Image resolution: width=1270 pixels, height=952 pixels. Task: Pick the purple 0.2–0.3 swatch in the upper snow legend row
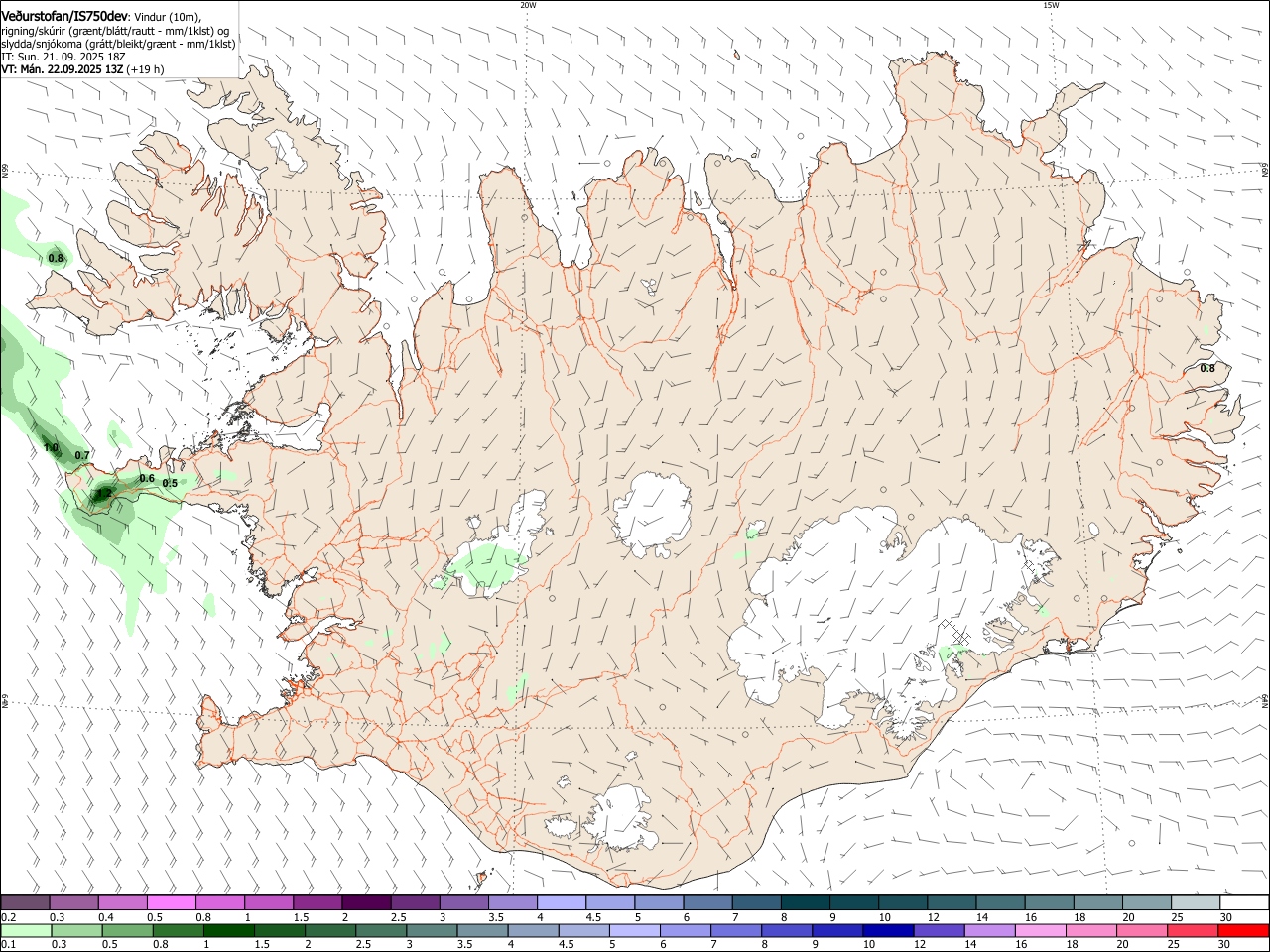25,903
